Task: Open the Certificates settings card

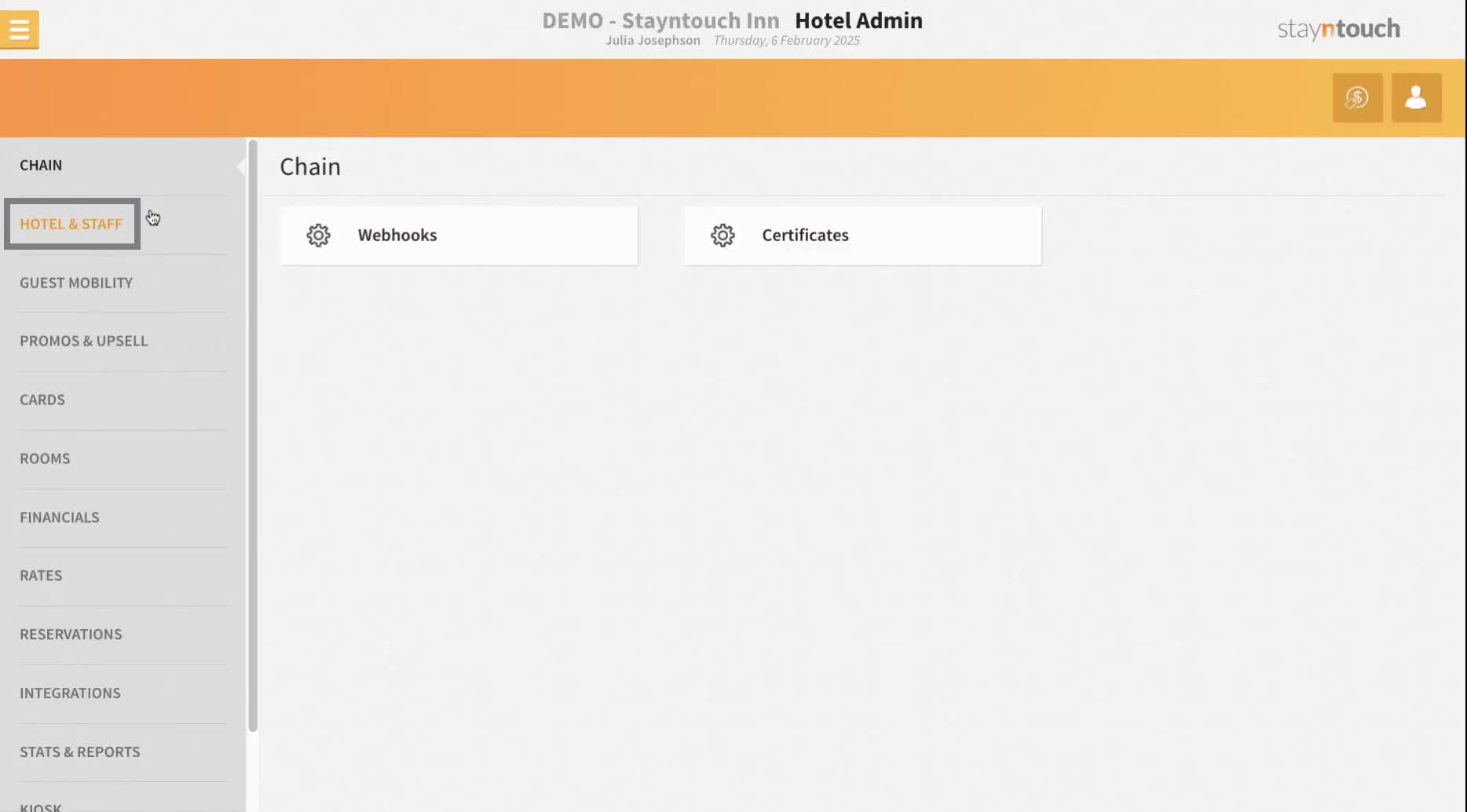Action: pos(863,236)
